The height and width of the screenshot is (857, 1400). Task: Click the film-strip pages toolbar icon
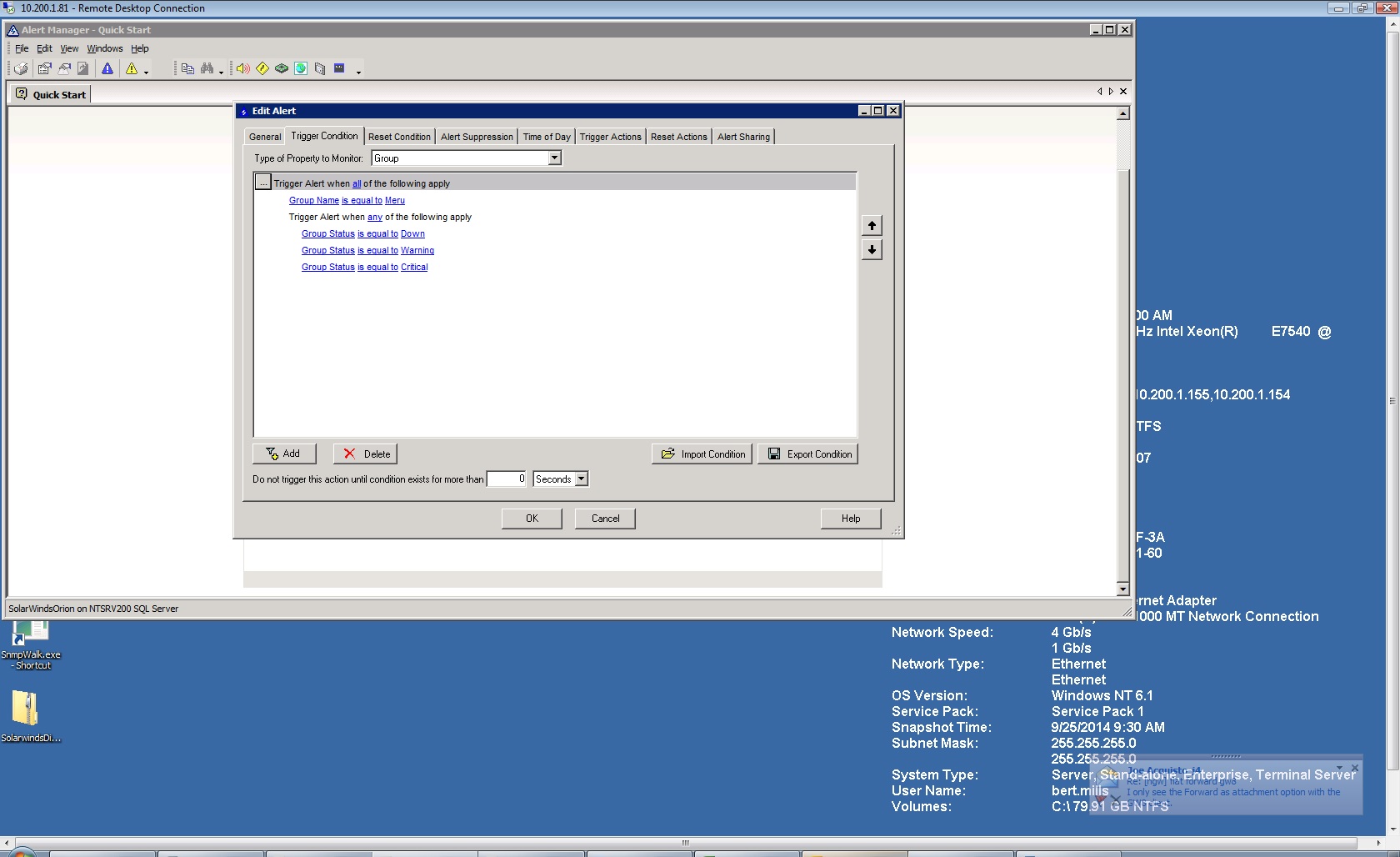tap(320, 68)
